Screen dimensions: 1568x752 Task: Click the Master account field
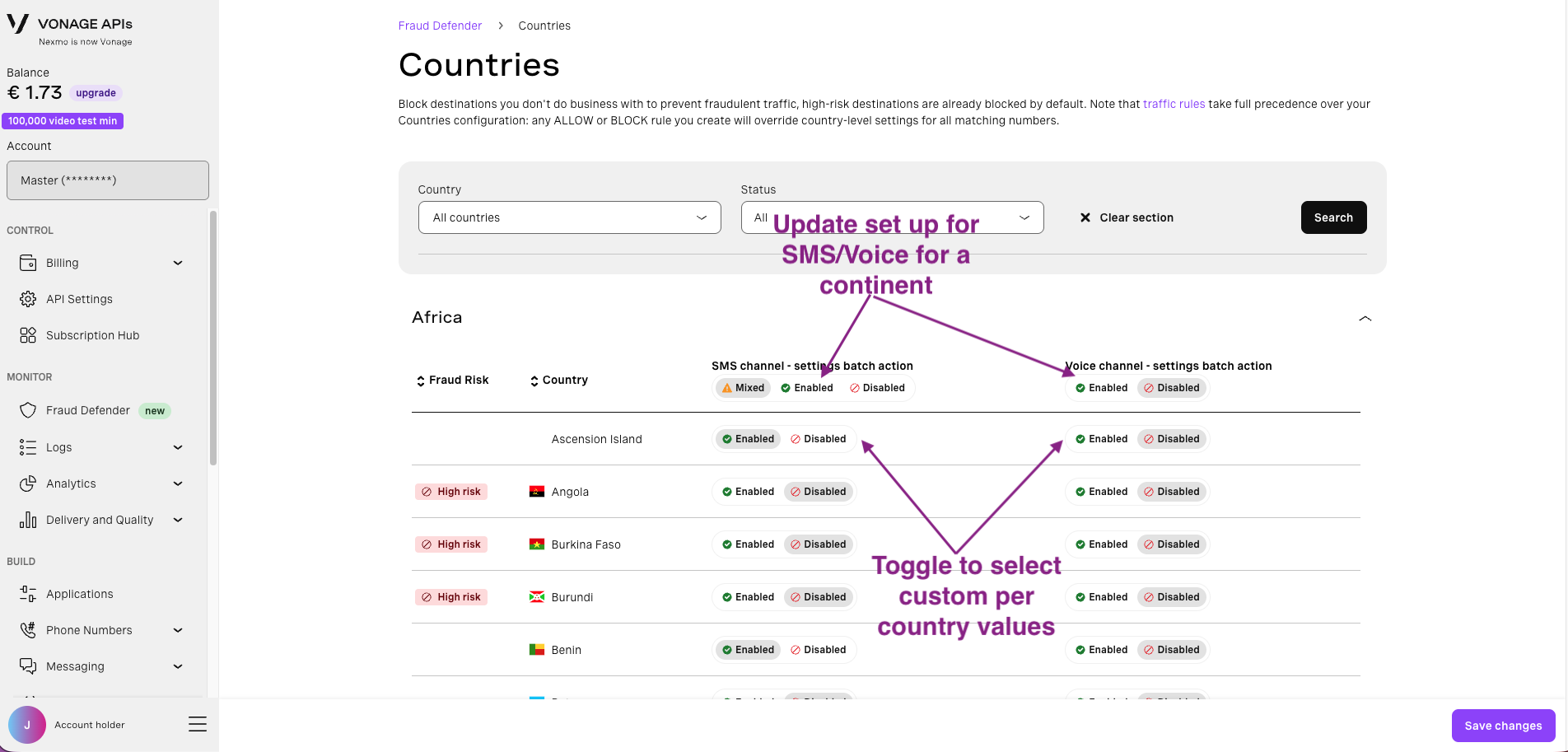tap(108, 180)
